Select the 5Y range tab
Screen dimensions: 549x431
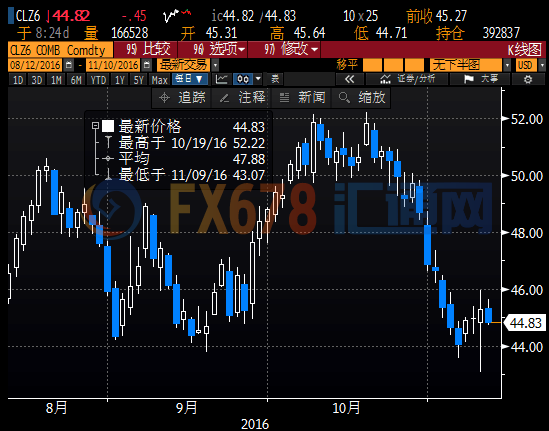click(x=139, y=80)
